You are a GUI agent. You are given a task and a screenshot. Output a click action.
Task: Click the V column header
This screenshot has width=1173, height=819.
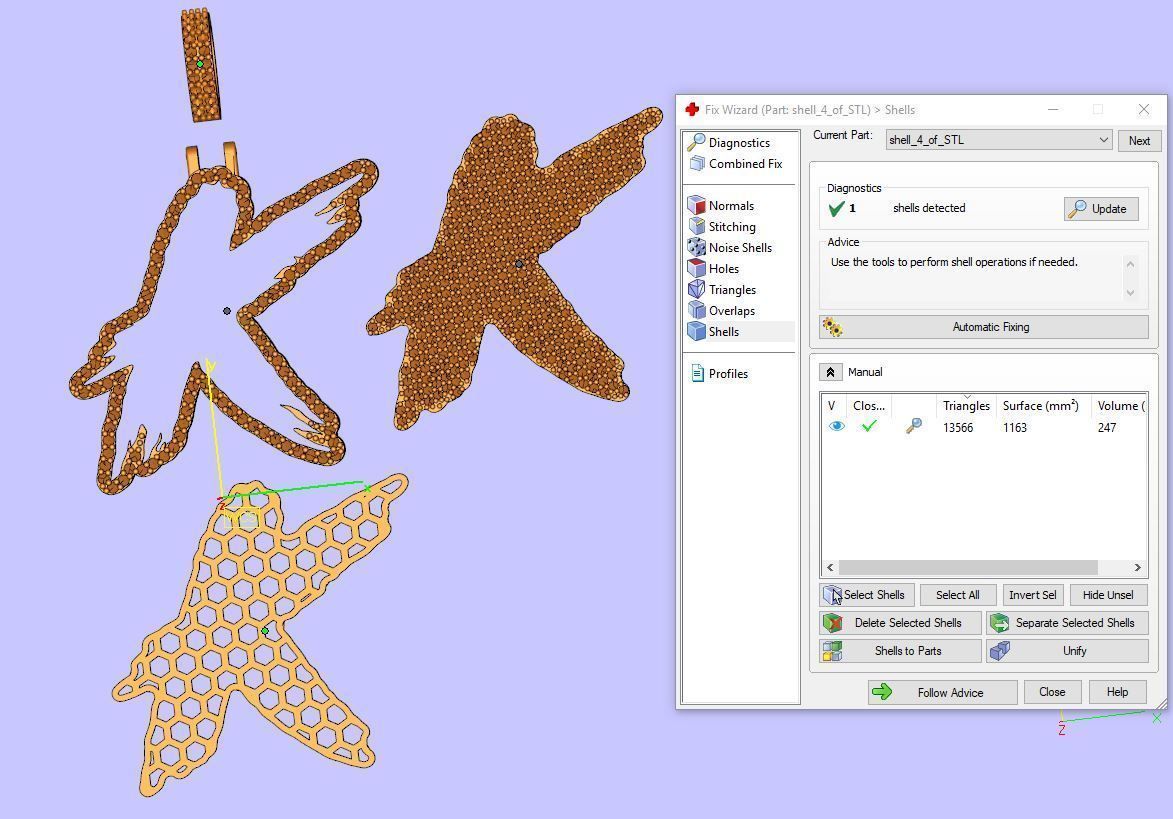[832, 405]
